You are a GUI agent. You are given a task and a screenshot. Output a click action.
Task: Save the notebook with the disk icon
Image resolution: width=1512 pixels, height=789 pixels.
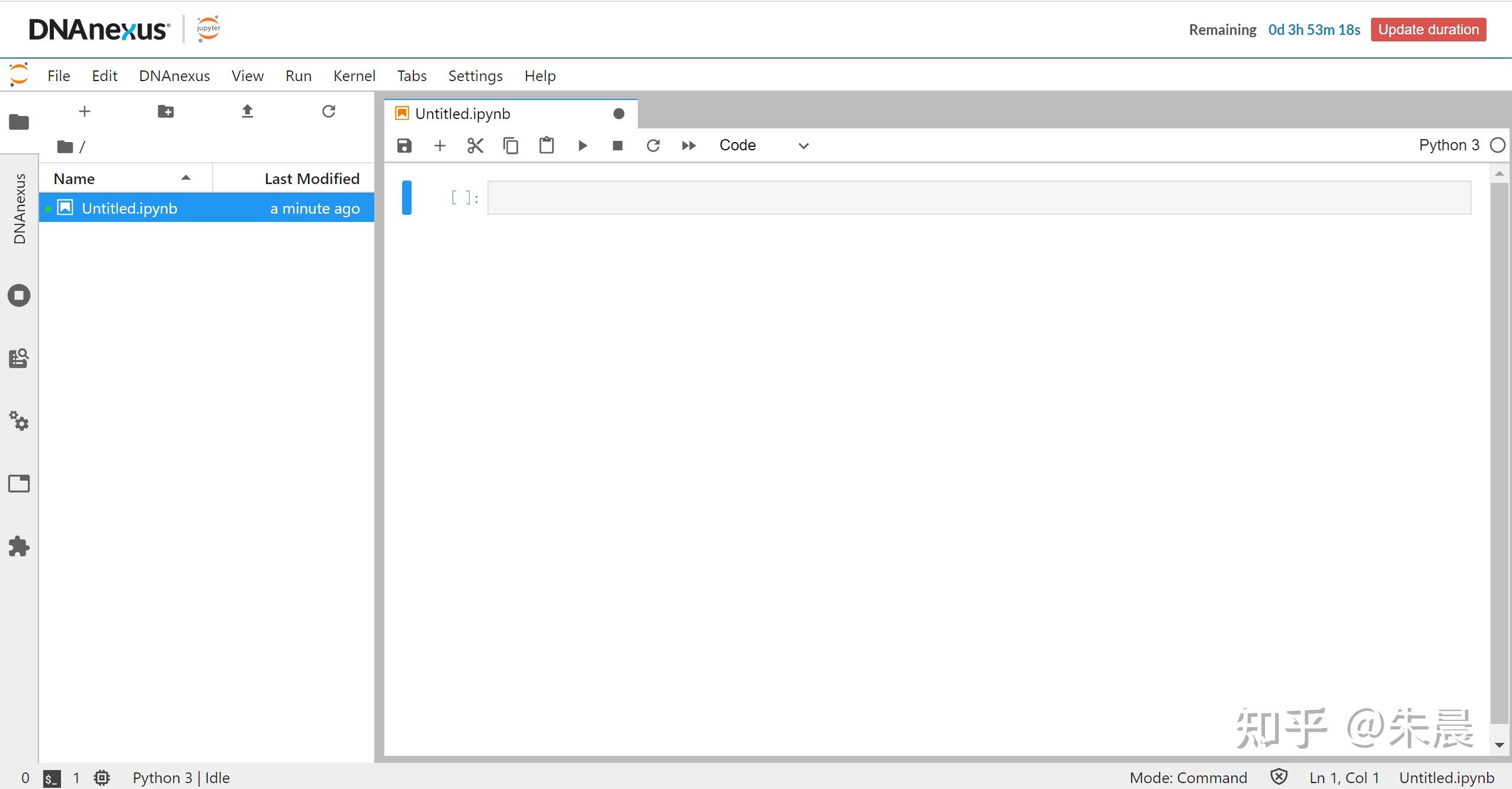[x=405, y=146]
